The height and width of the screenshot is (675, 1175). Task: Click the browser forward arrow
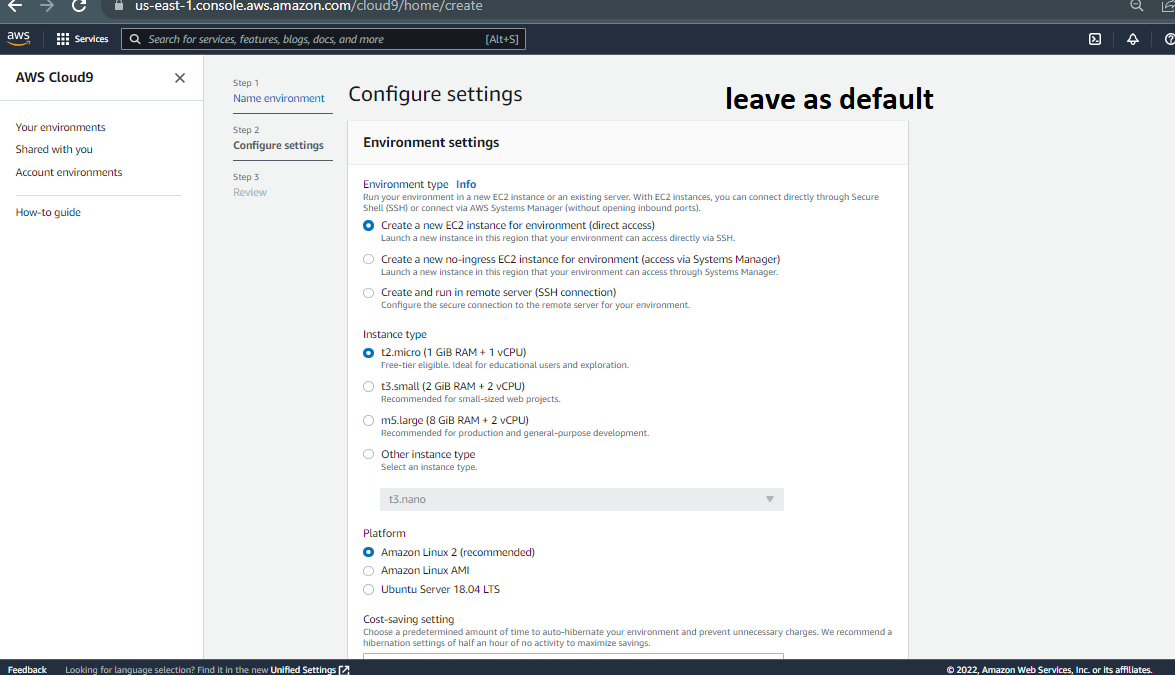(x=47, y=6)
